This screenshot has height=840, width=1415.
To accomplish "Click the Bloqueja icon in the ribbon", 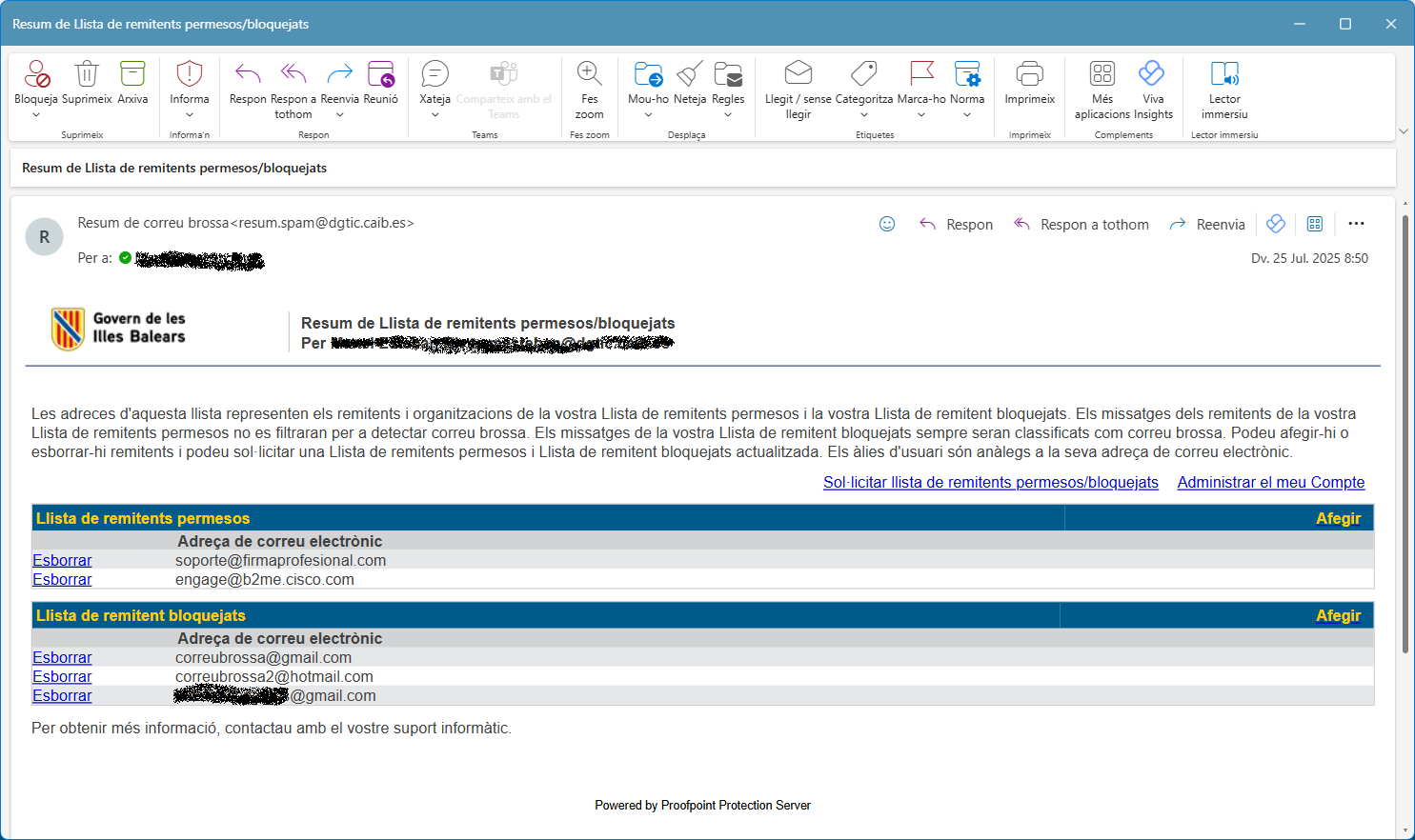I will click(36, 74).
